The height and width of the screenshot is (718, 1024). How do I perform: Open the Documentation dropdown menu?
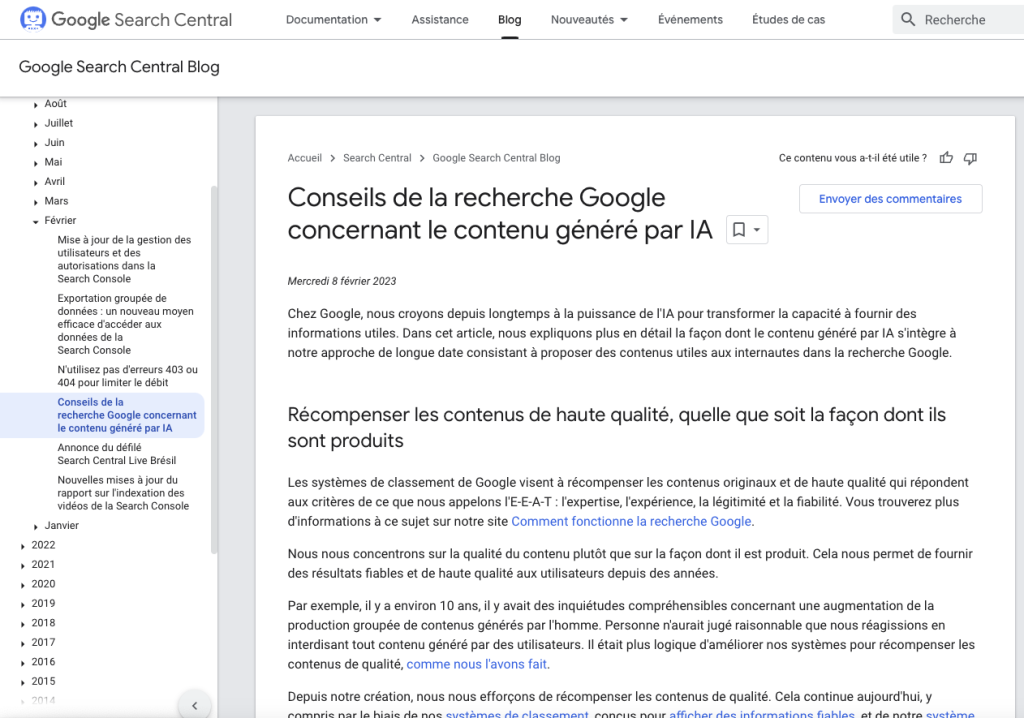pyautogui.click(x=333, y=20)
